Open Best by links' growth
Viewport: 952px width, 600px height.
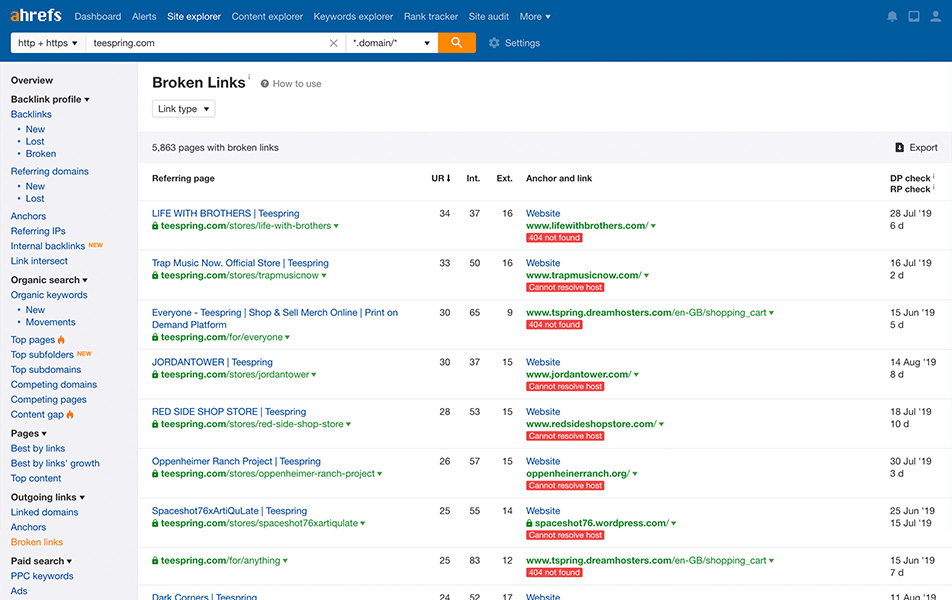(55, 463)
